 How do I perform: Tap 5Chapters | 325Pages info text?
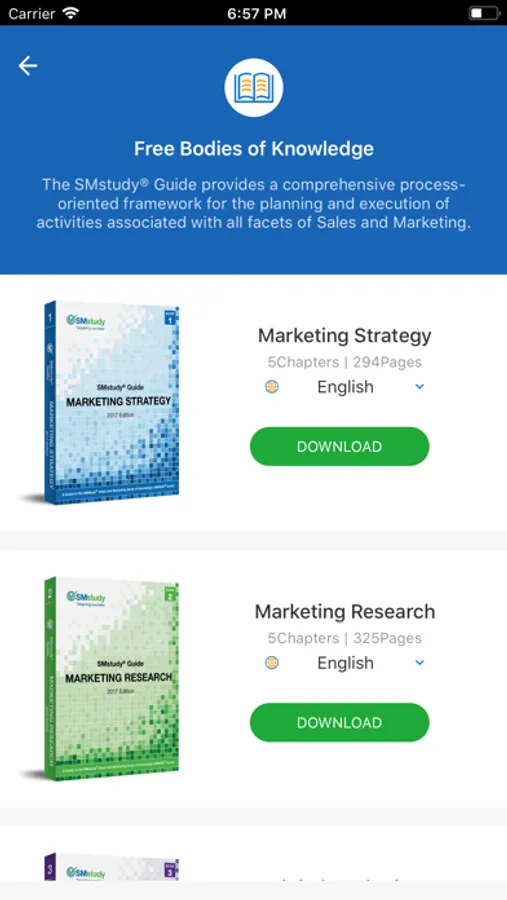pyautogui.click(x=345, y=638)
